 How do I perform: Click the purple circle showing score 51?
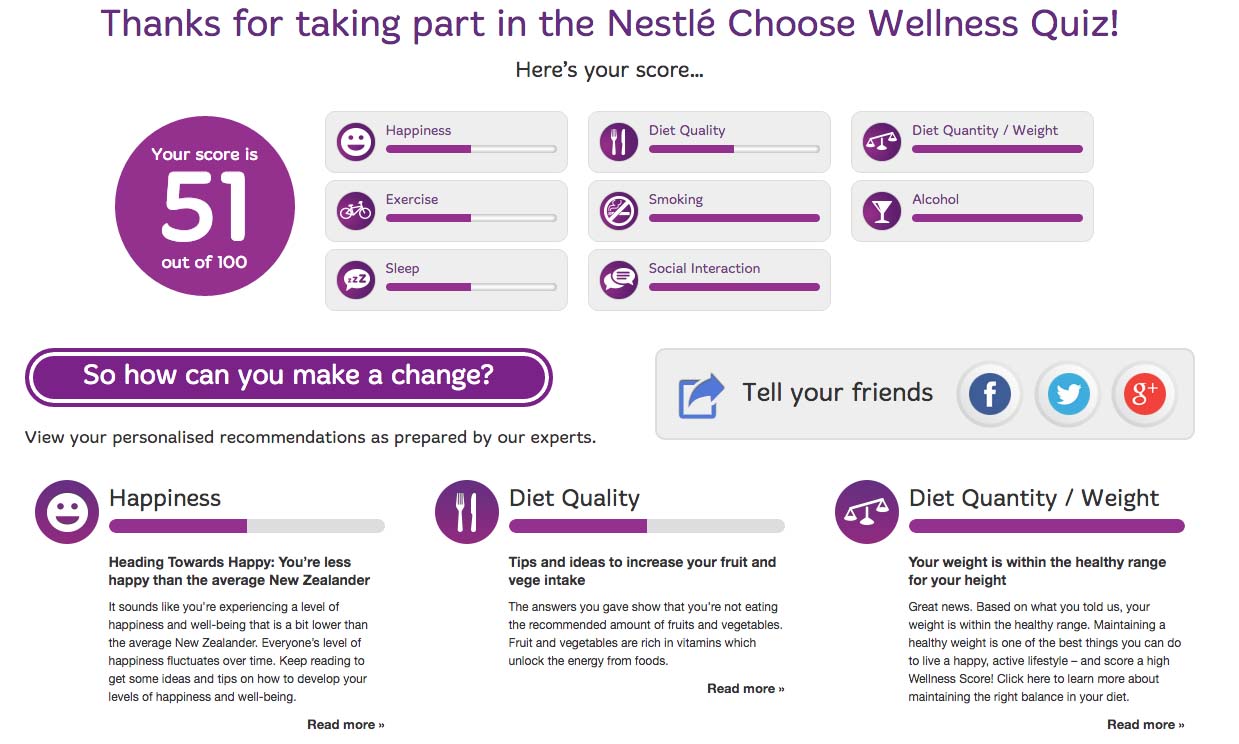[x=204, y=205]
